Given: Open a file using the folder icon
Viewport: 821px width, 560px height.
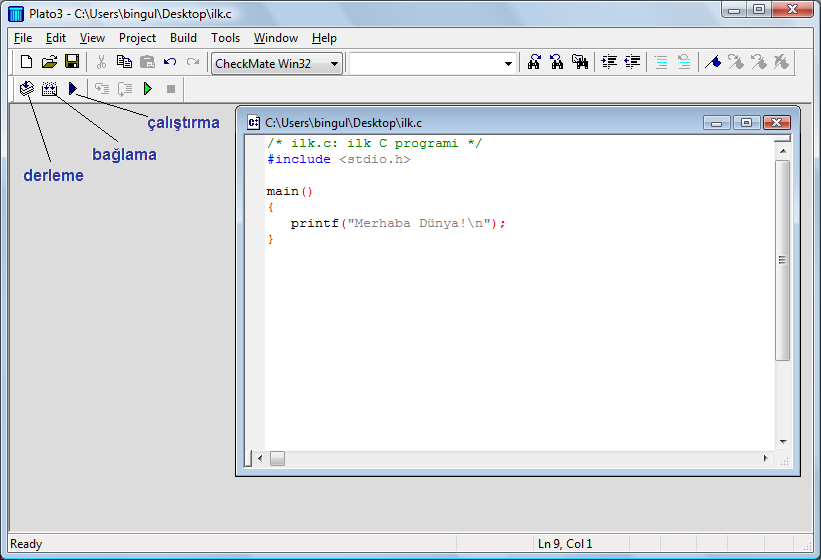Looking at the screenshot, I should [49, 62].
